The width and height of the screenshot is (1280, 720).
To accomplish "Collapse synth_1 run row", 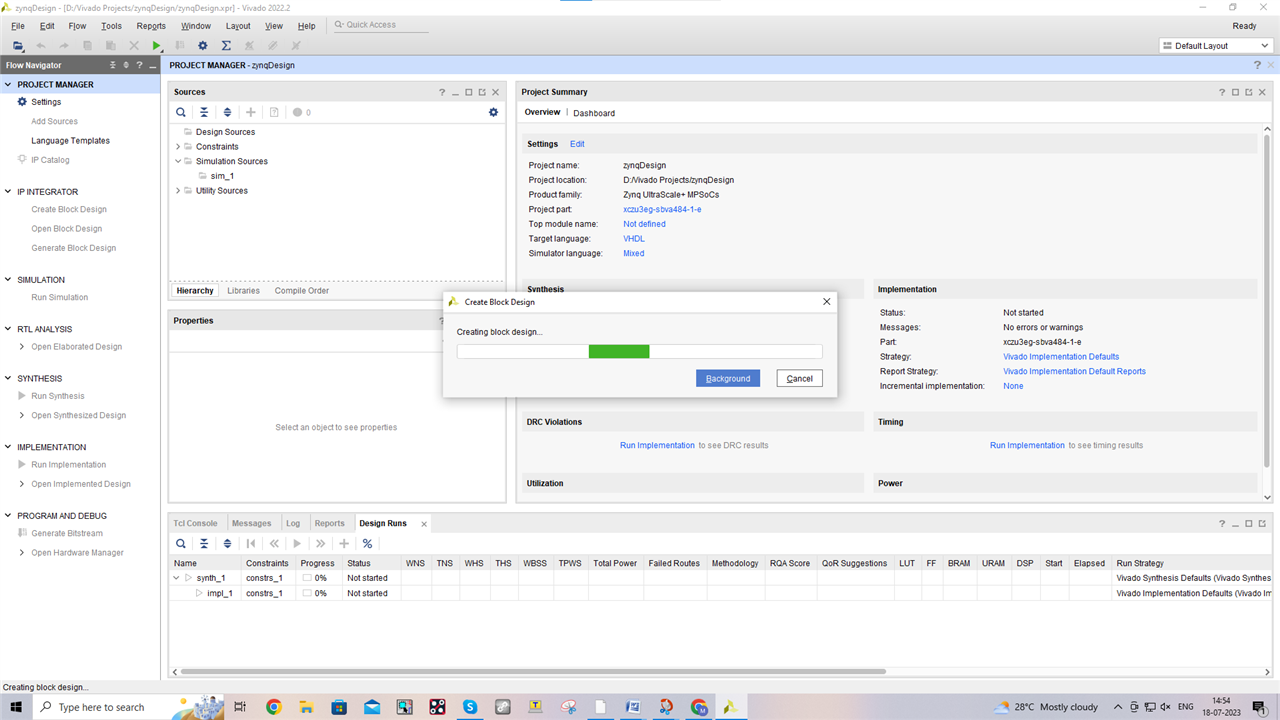I will [x=177, y=578].
